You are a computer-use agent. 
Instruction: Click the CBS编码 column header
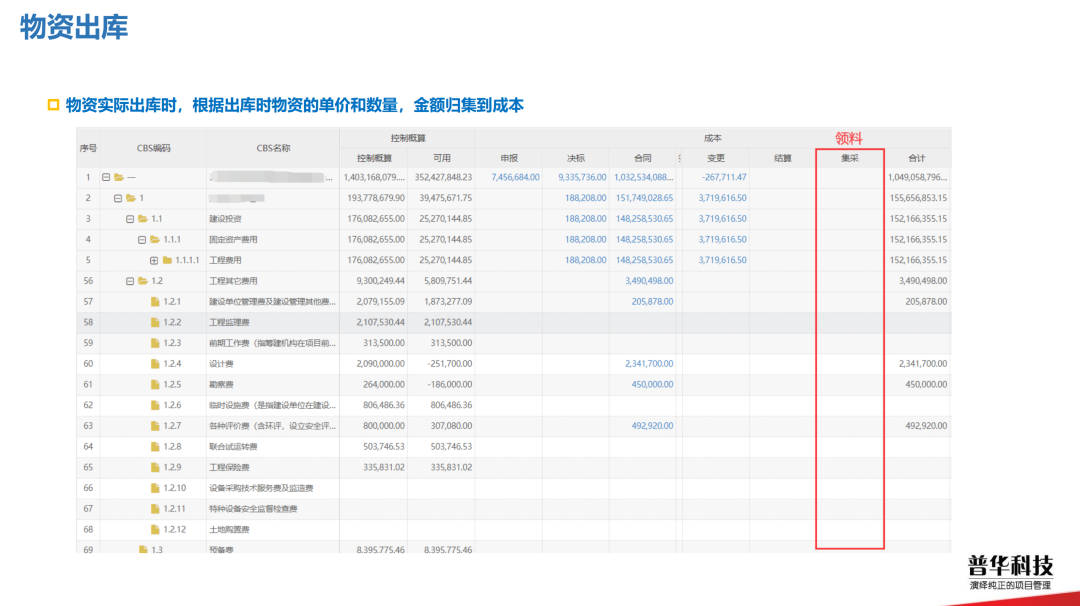(154, 148)
